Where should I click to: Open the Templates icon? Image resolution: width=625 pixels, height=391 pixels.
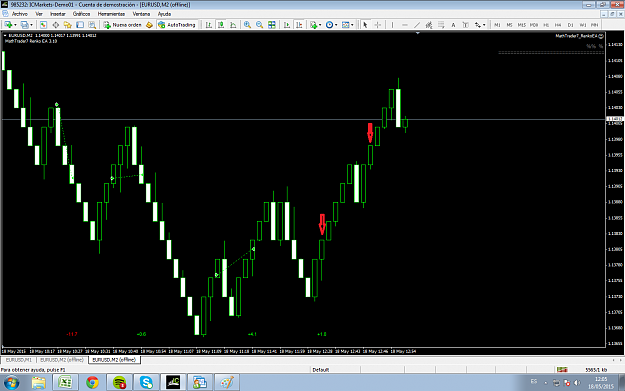[345, 25]
